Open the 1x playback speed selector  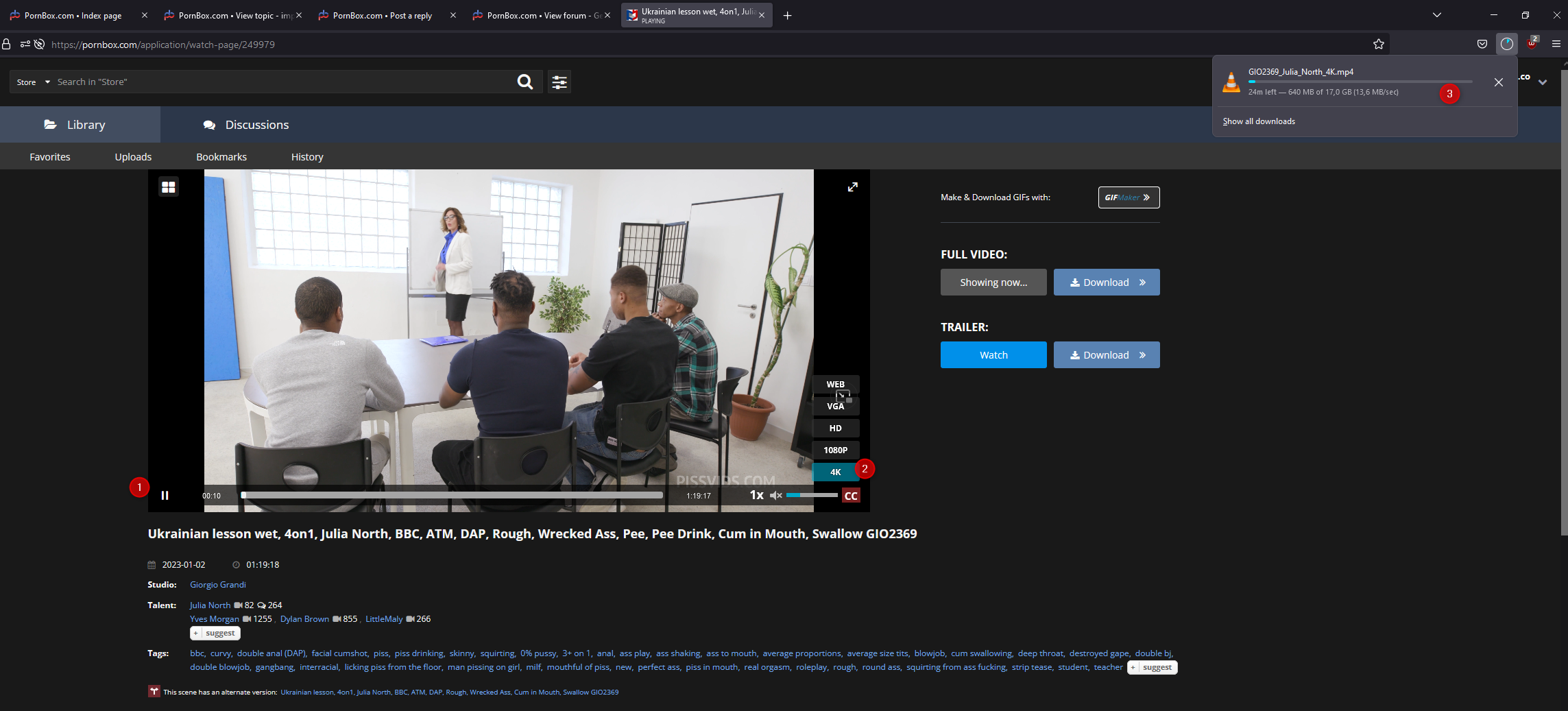[x=756, y=495]
